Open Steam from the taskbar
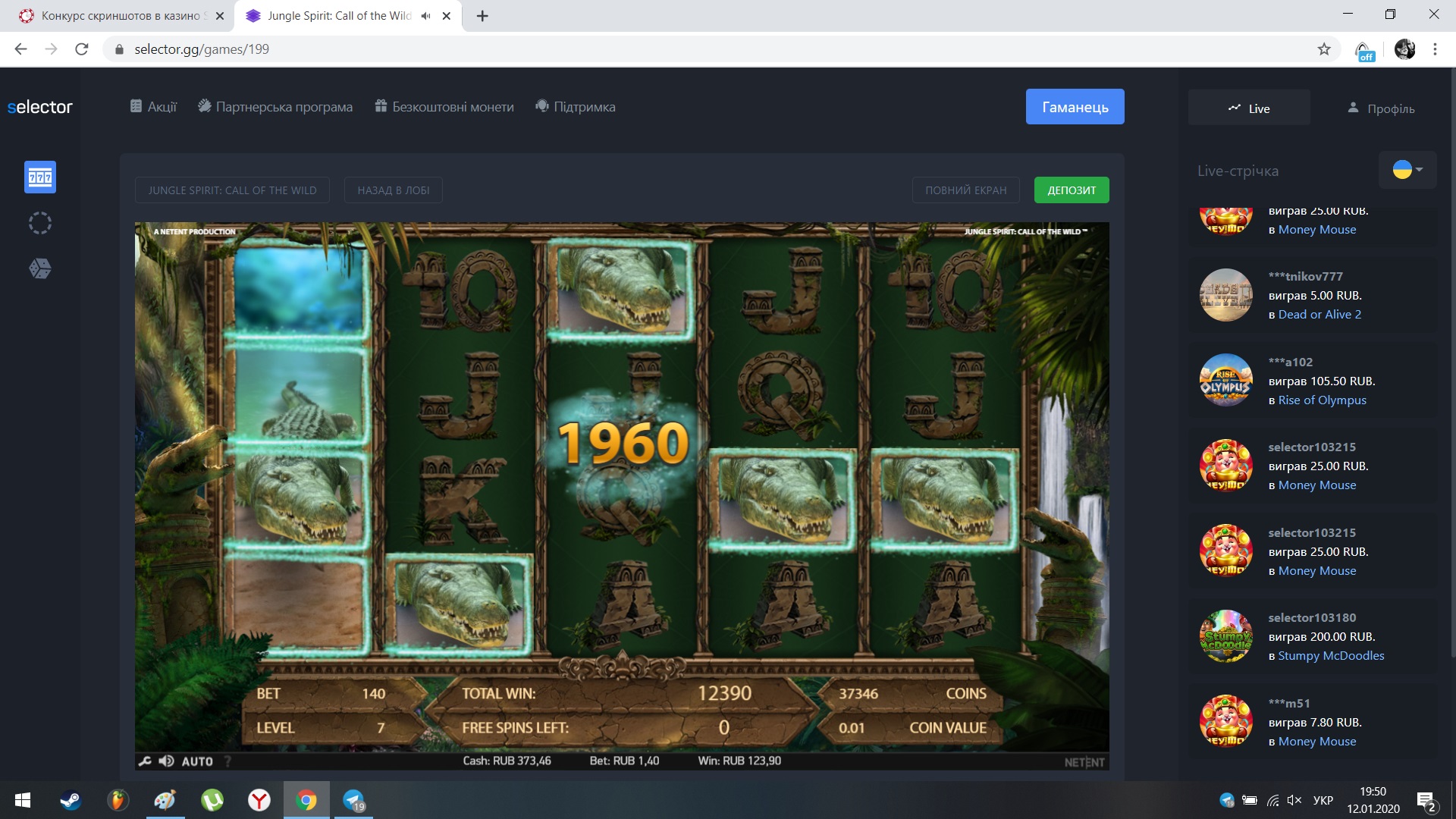 click(71, 800)
